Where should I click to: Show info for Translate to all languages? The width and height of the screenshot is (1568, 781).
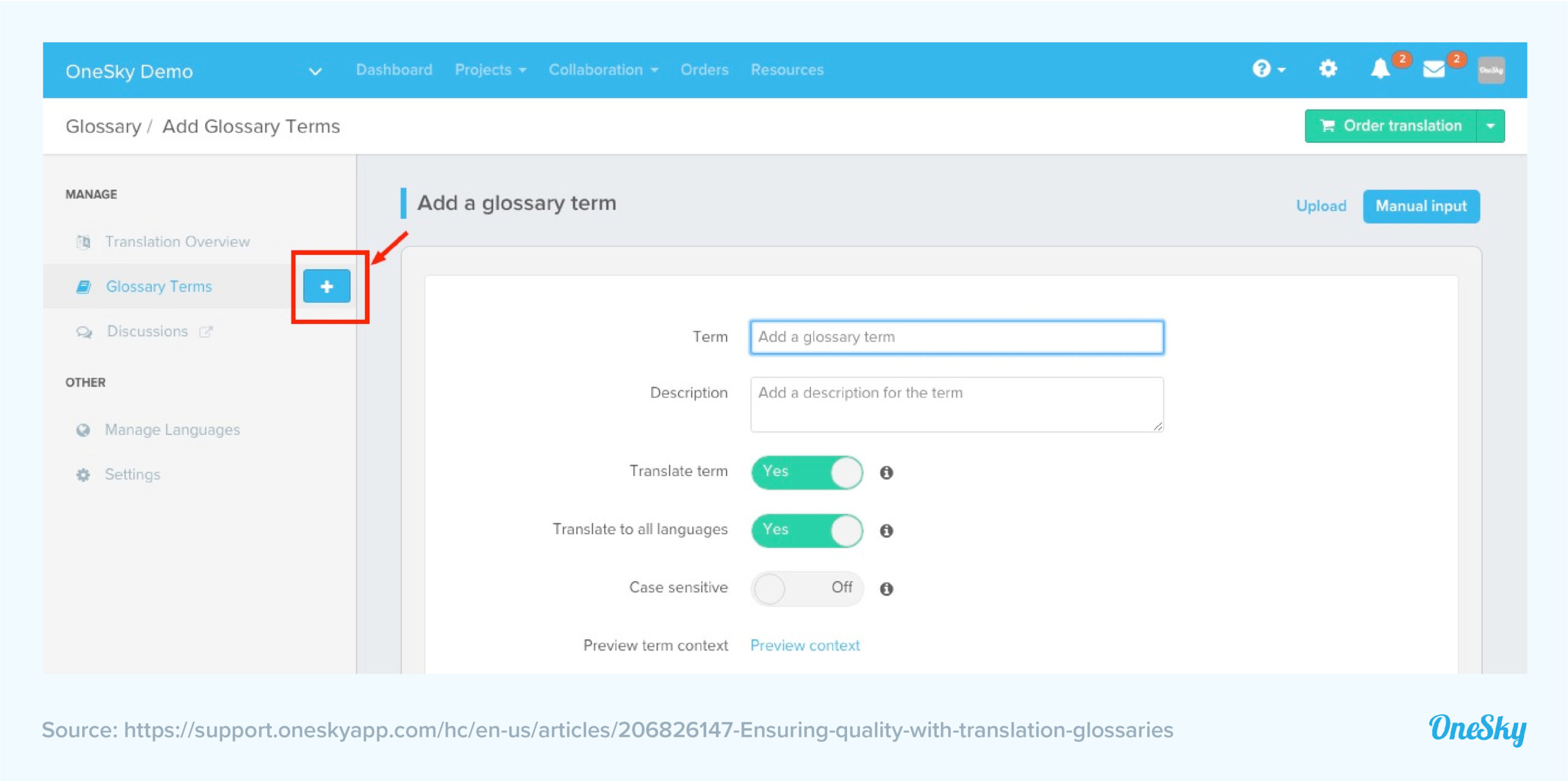pos(886,530)
